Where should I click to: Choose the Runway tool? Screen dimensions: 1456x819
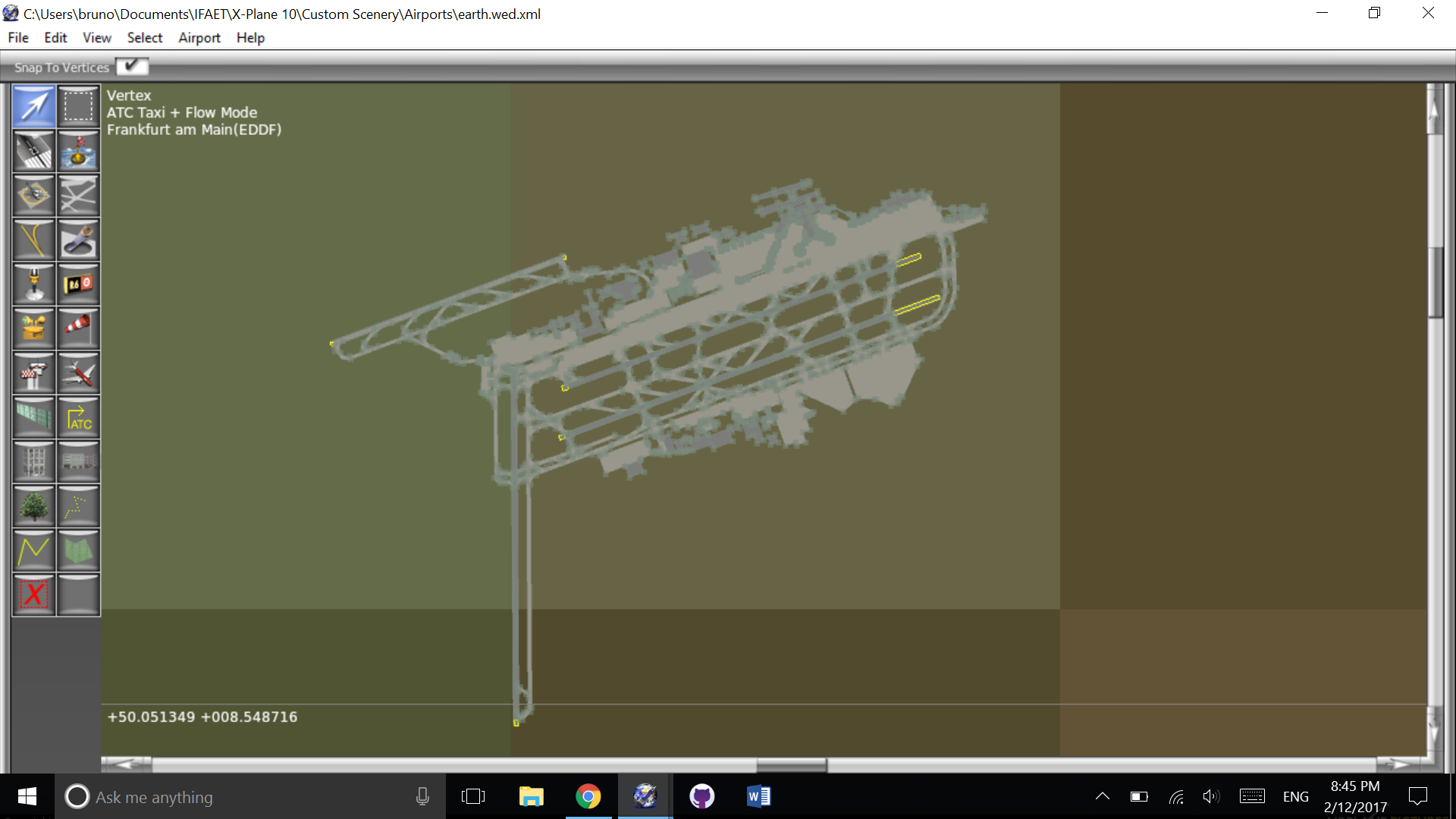point(33,151)
